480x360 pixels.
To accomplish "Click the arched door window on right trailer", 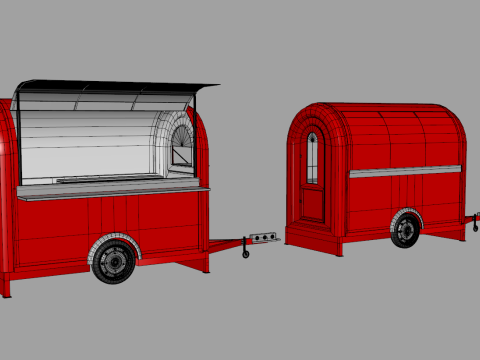I will 312,158.
